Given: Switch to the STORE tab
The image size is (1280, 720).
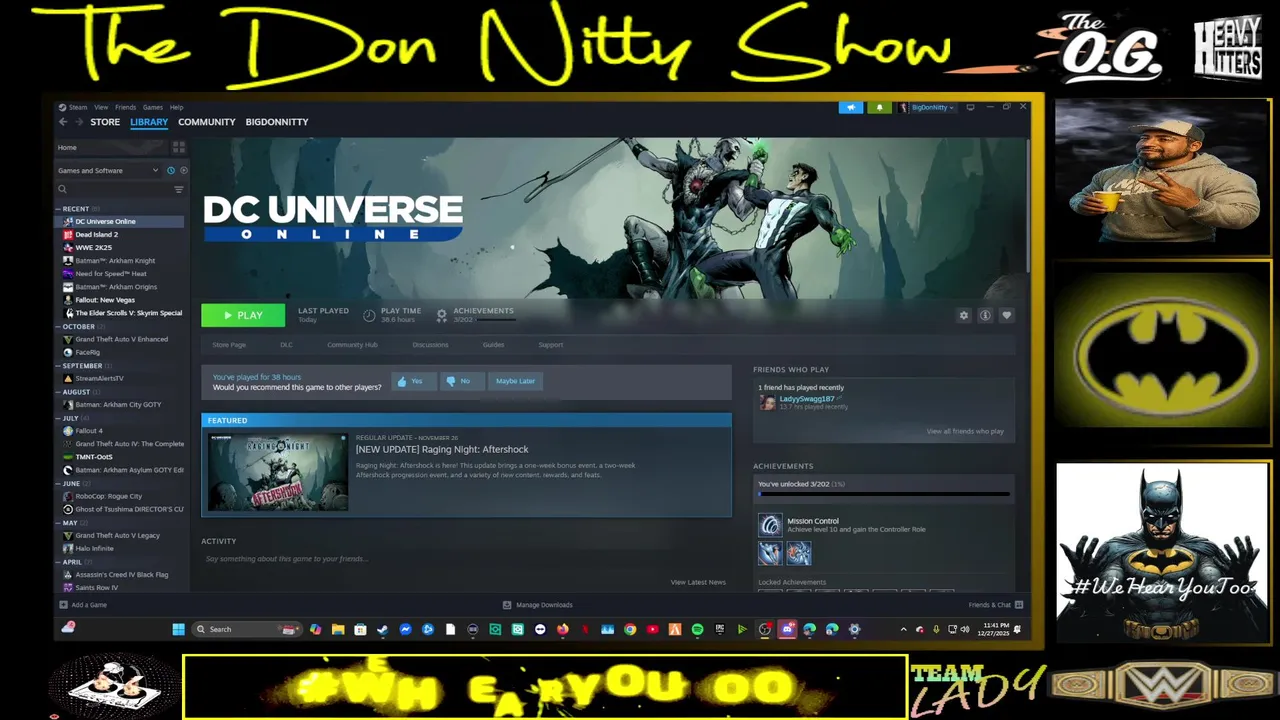Looking at the screenshot, I should pos(105,122).
